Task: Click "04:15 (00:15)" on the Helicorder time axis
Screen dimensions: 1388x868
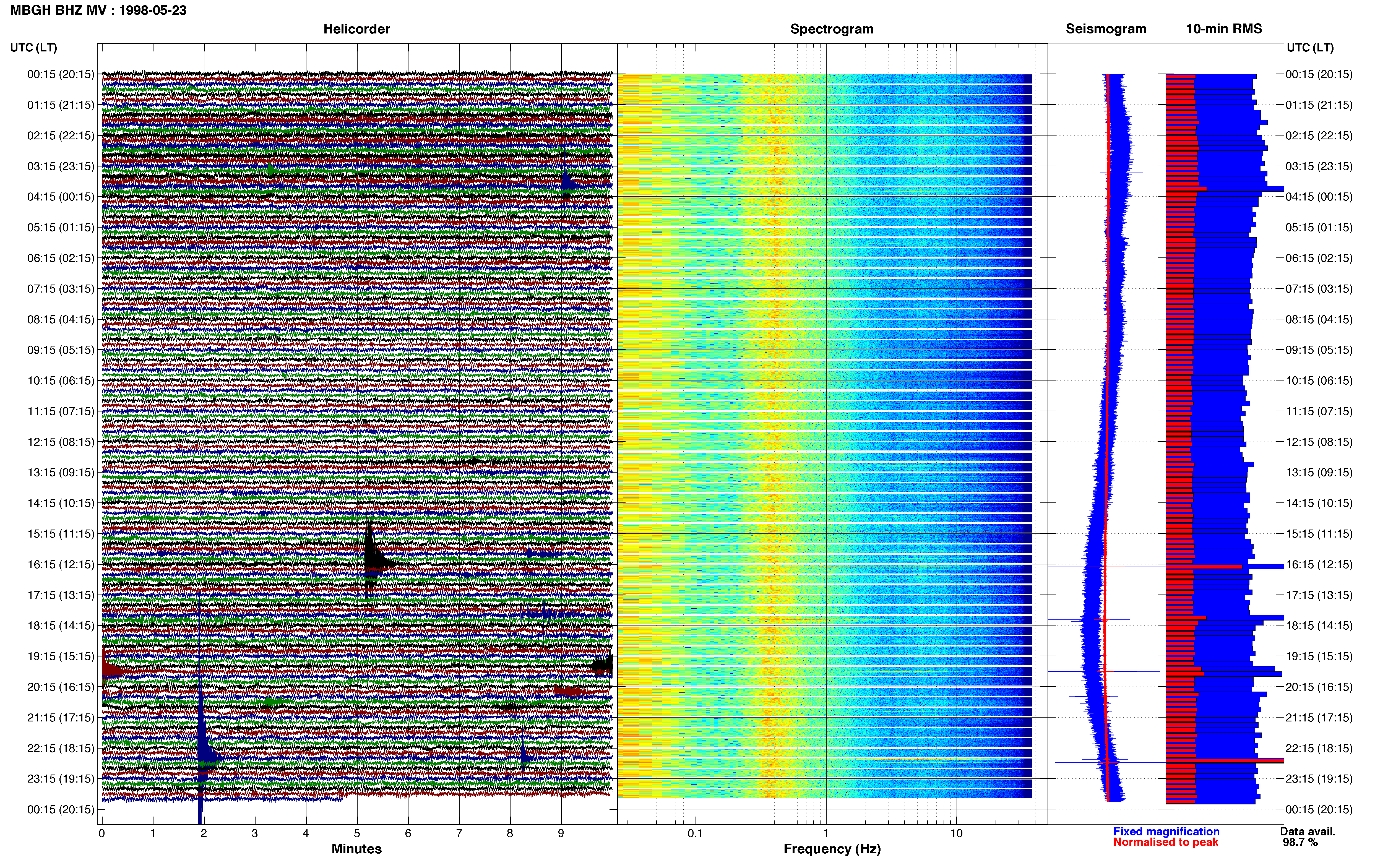Action: (61, 197)
